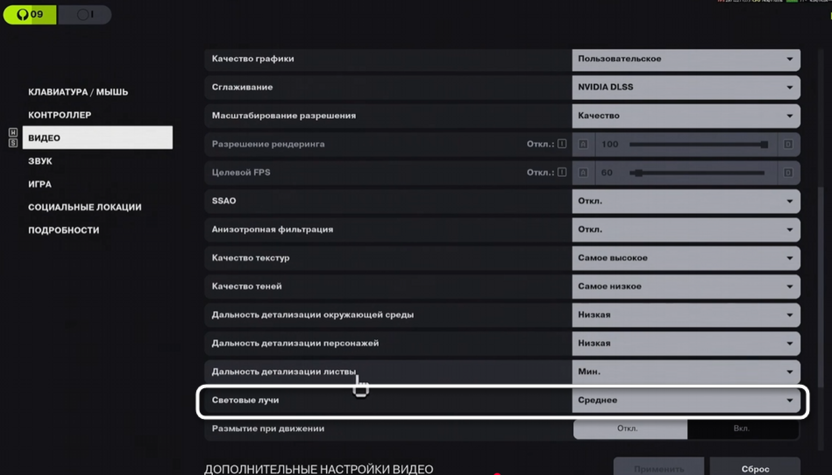
Task: Set Размытие при движении to Вкл.
Action: pyautogui.click(x=743, y=429)
